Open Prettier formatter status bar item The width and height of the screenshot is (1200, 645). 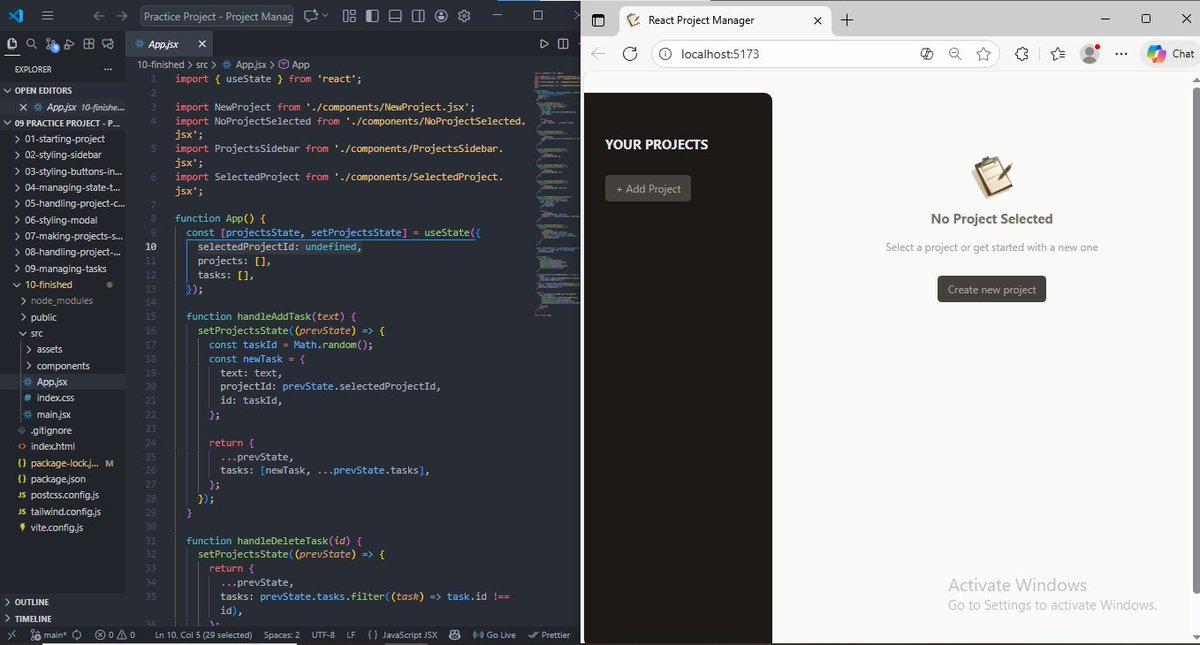[x=549, y=634]
